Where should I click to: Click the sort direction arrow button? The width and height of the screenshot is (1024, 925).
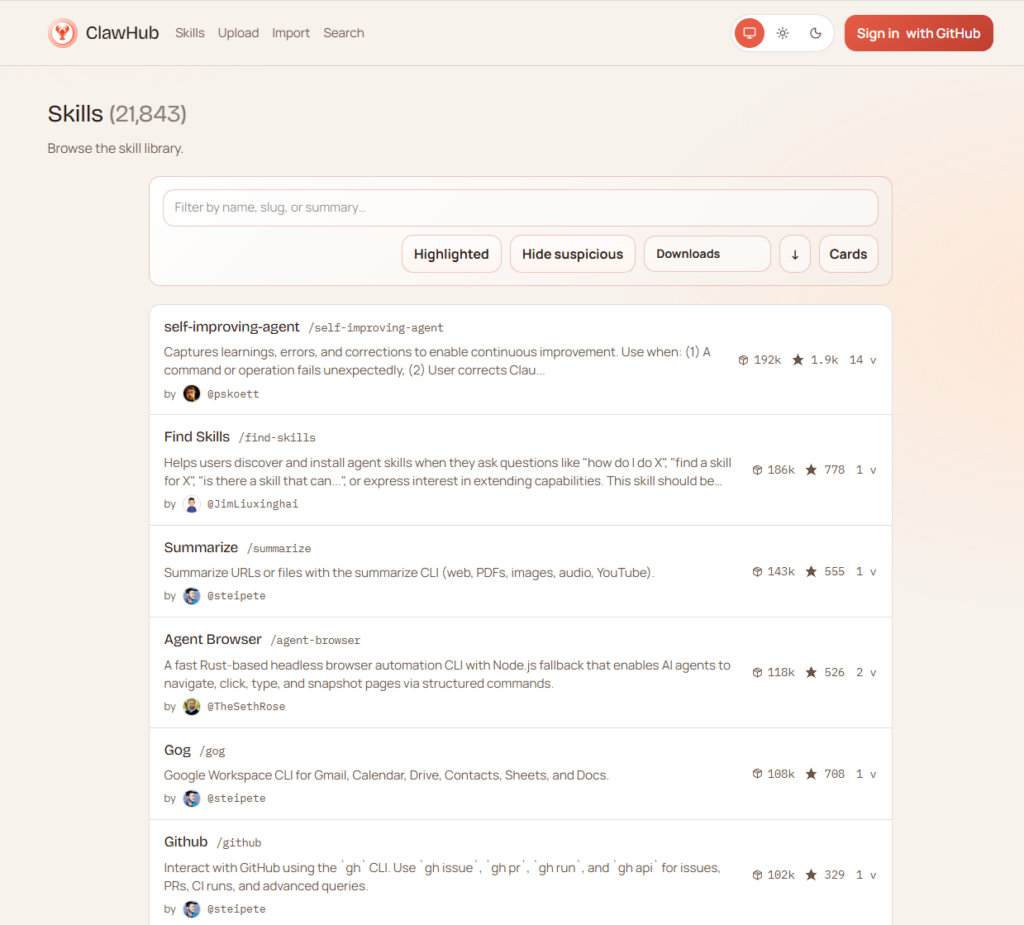(x=795, y=254)
